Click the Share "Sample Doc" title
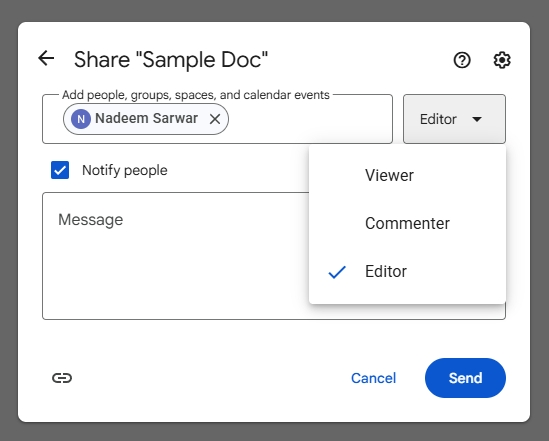549x441 pixels. coord(171,60)
